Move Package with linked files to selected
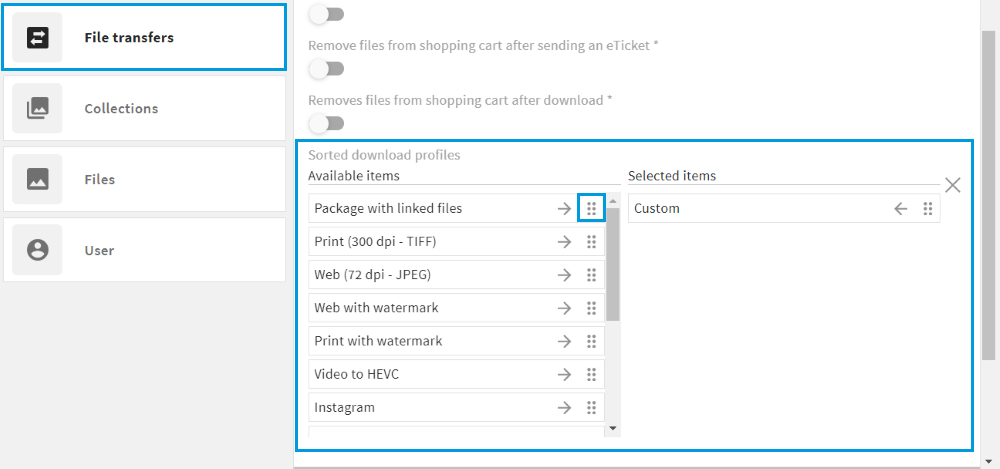The width and height of the screenshot is (1000, 469). (x=564, y=209)
